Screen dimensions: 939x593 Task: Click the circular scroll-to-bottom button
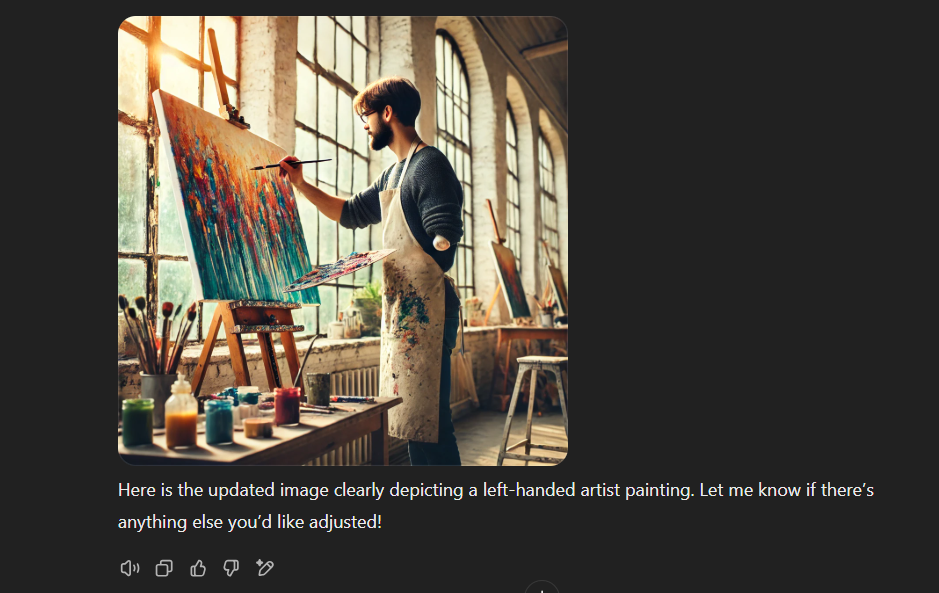coord(541,588)
